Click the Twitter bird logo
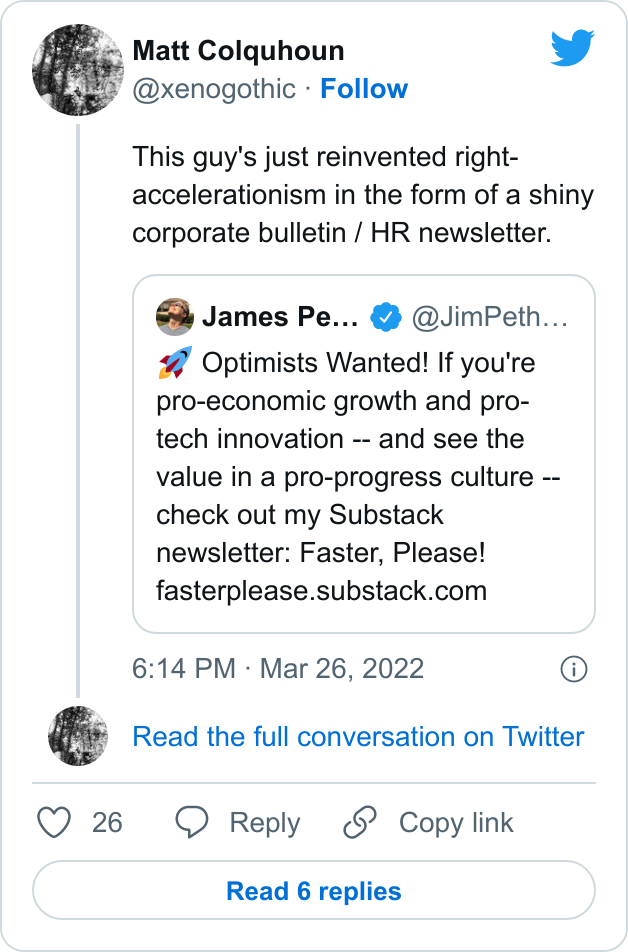Image resolution: width=628 pixels, height=952 pixels. pyautogui.click(x=572, y=48)
